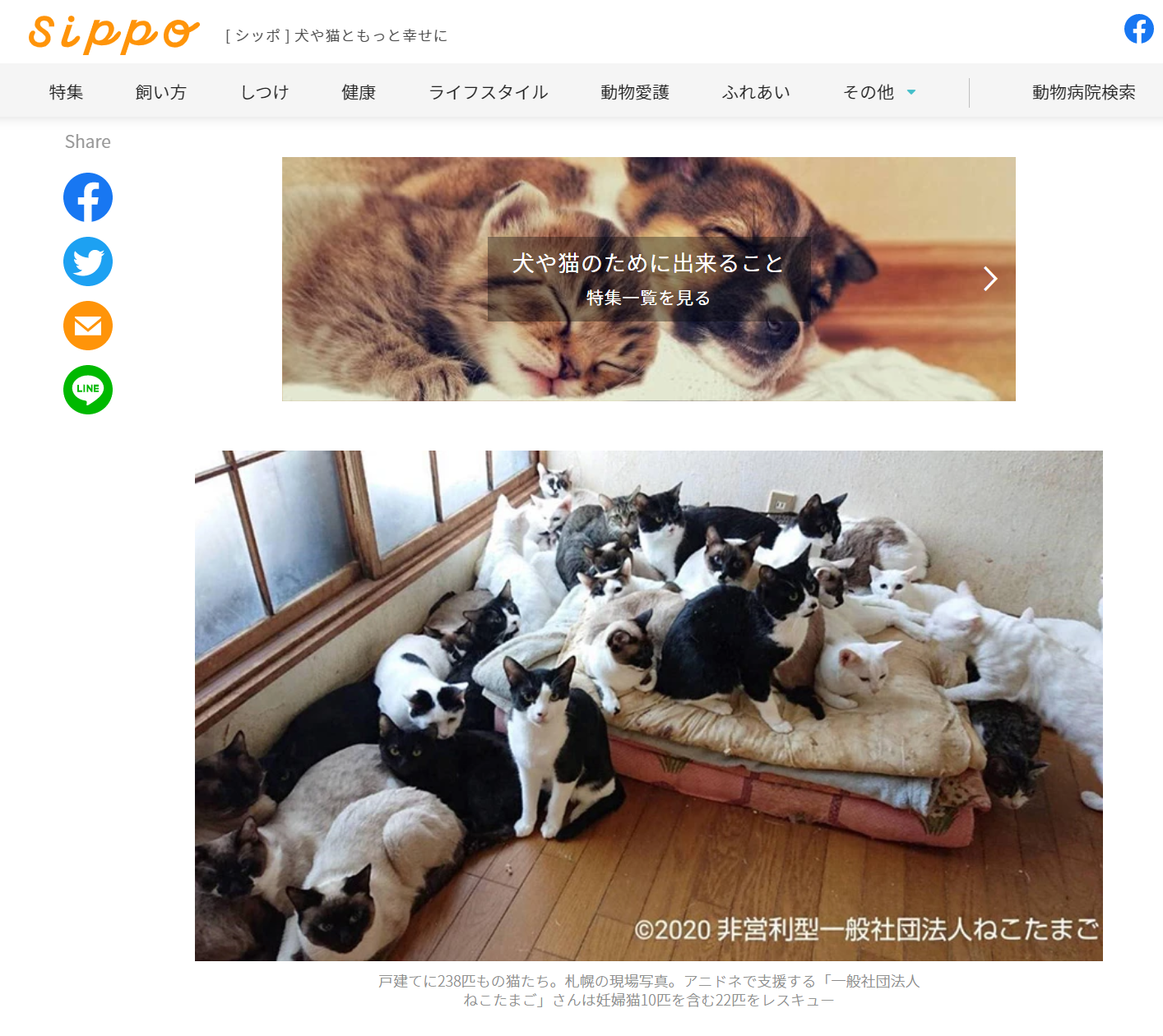Viewport: 1163px width, 1036px height.
Task: Open the 動物病院検索 link
Action: pyautogui.click(x=1084, y=92)
